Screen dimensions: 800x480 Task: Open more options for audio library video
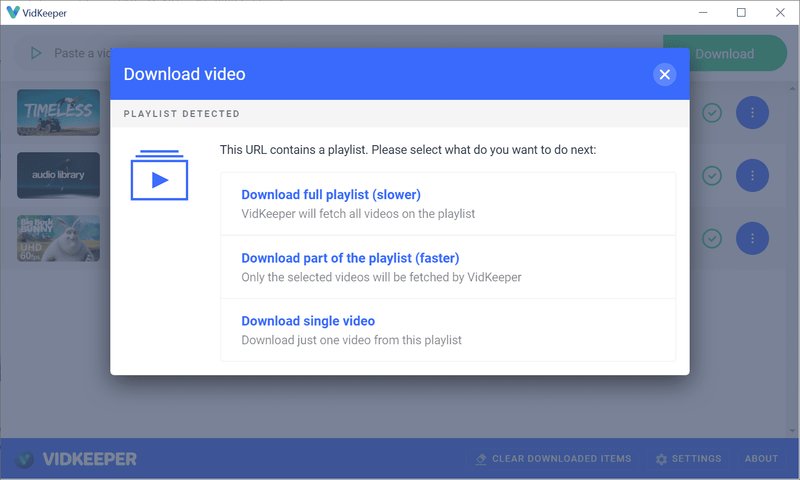pyautogui.click(x=752, y=175)
